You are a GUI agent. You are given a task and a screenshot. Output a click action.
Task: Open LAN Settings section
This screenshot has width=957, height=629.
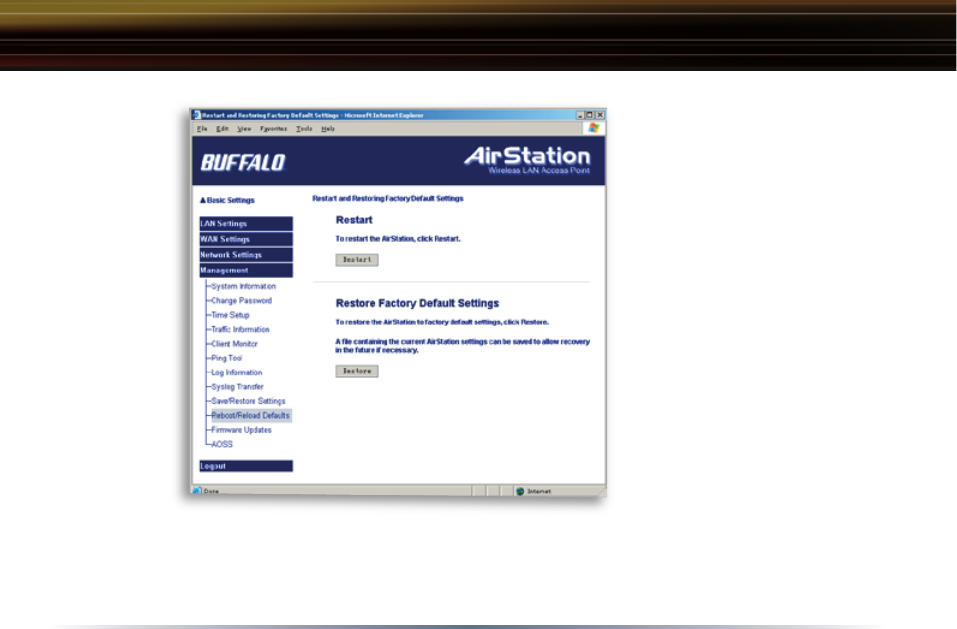pos(246,223)
